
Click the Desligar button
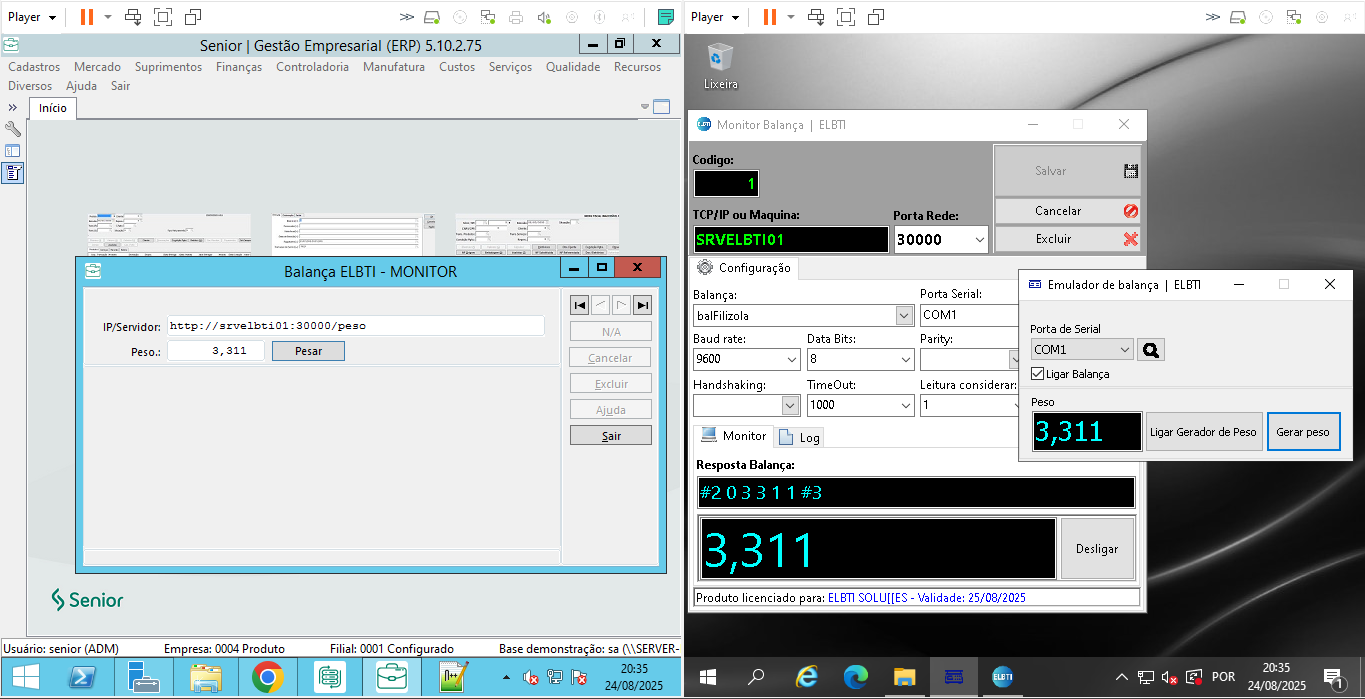(x=1097, y=549)
